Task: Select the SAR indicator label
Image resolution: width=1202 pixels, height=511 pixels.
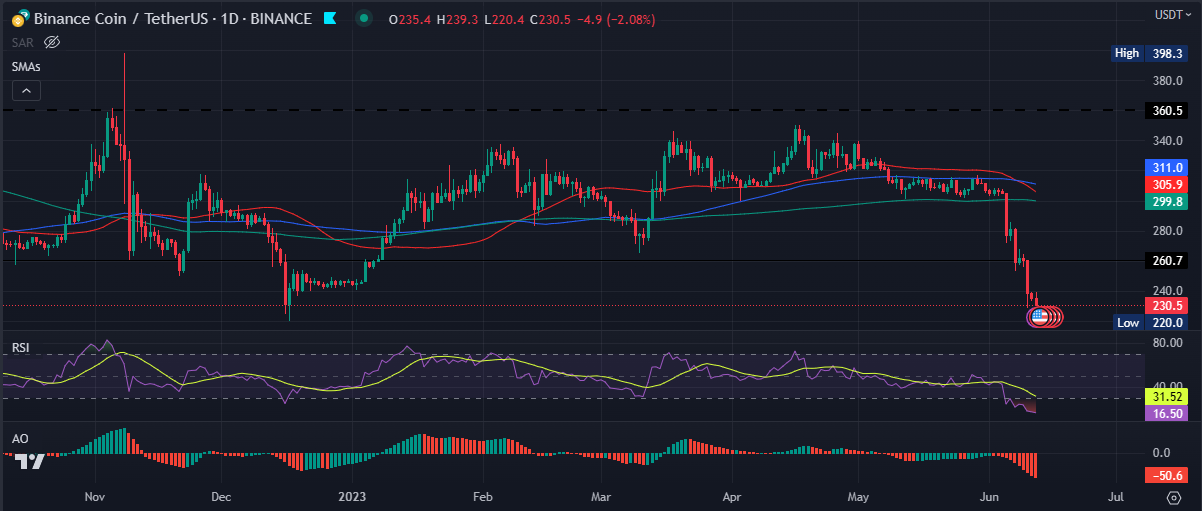Action: (x=23, y=42)
